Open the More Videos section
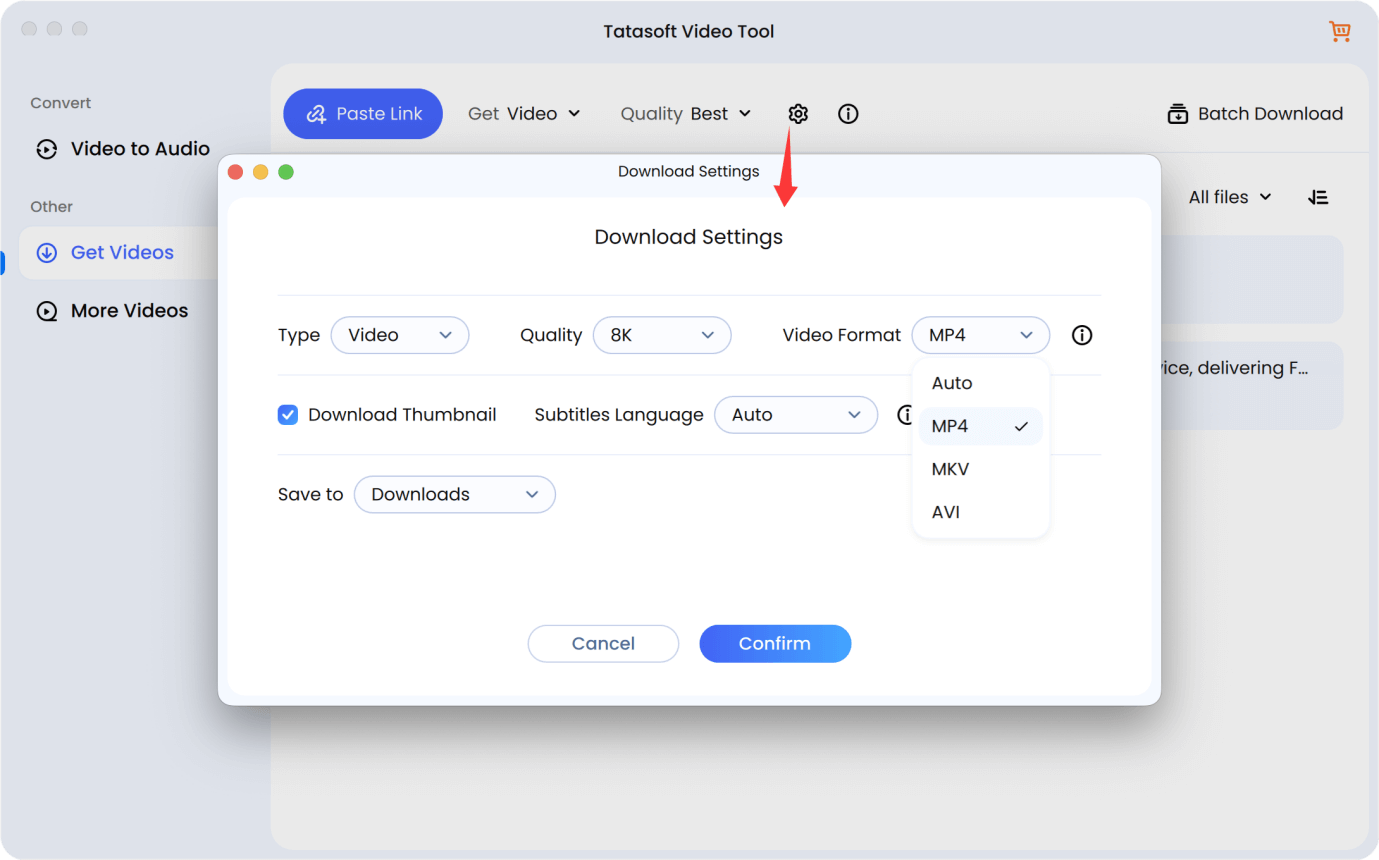The height and width of the screenshot is (860, 1379). pos(129,310)
